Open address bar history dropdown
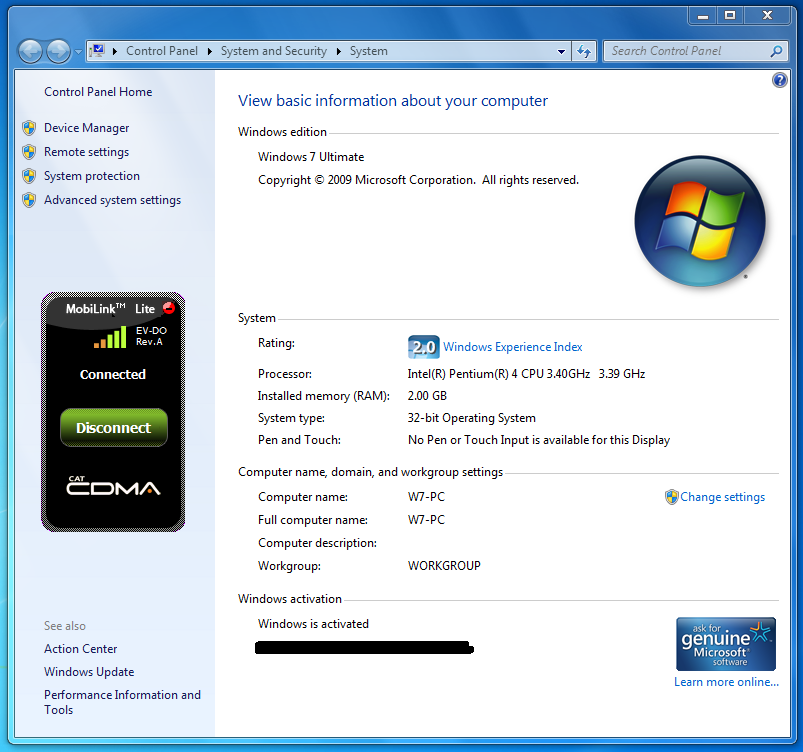Image resolution: width=803 pixels, height=752 pixels. coord(561,51)
